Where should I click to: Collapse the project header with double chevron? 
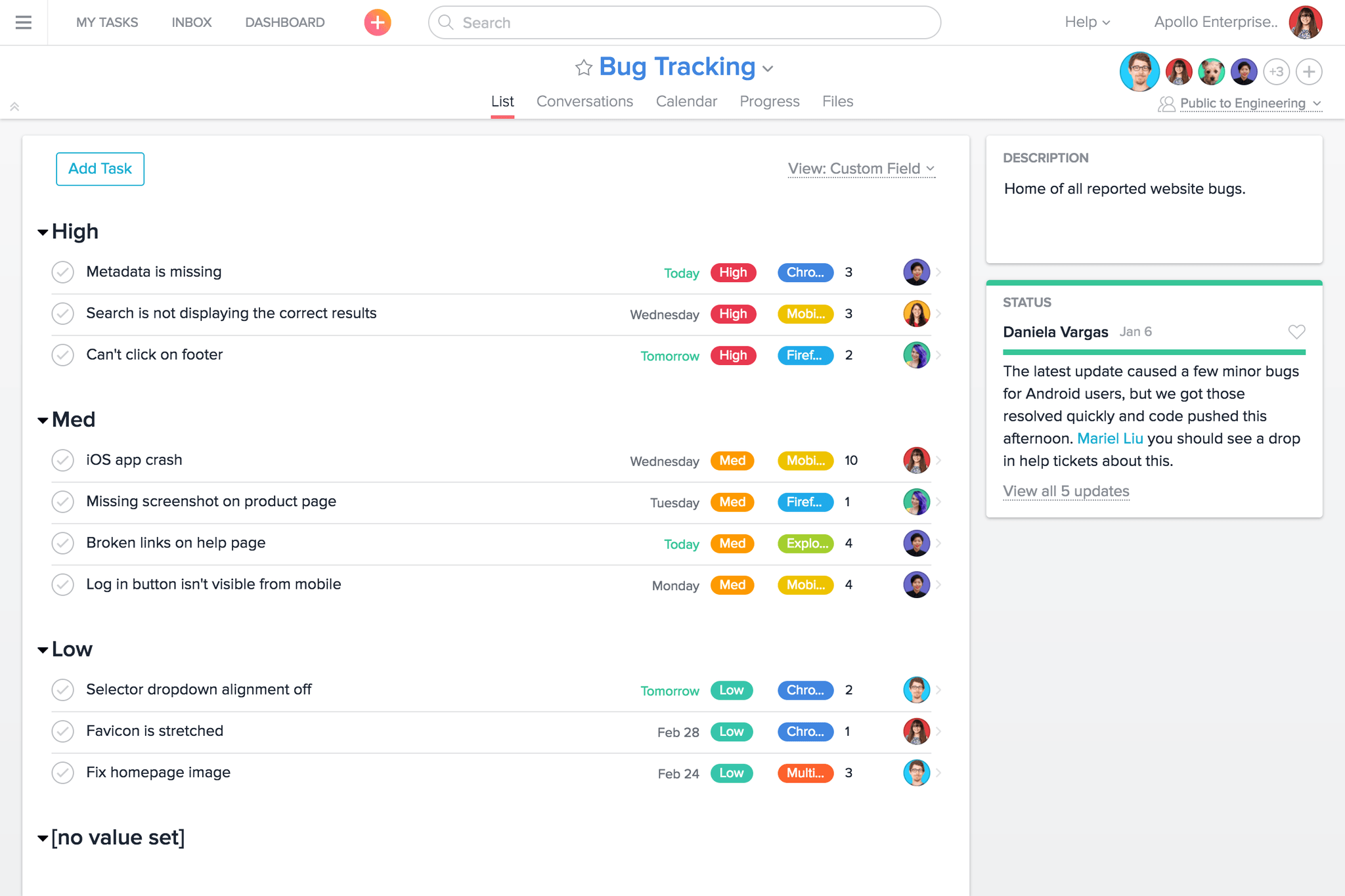[x=14, y=106]
